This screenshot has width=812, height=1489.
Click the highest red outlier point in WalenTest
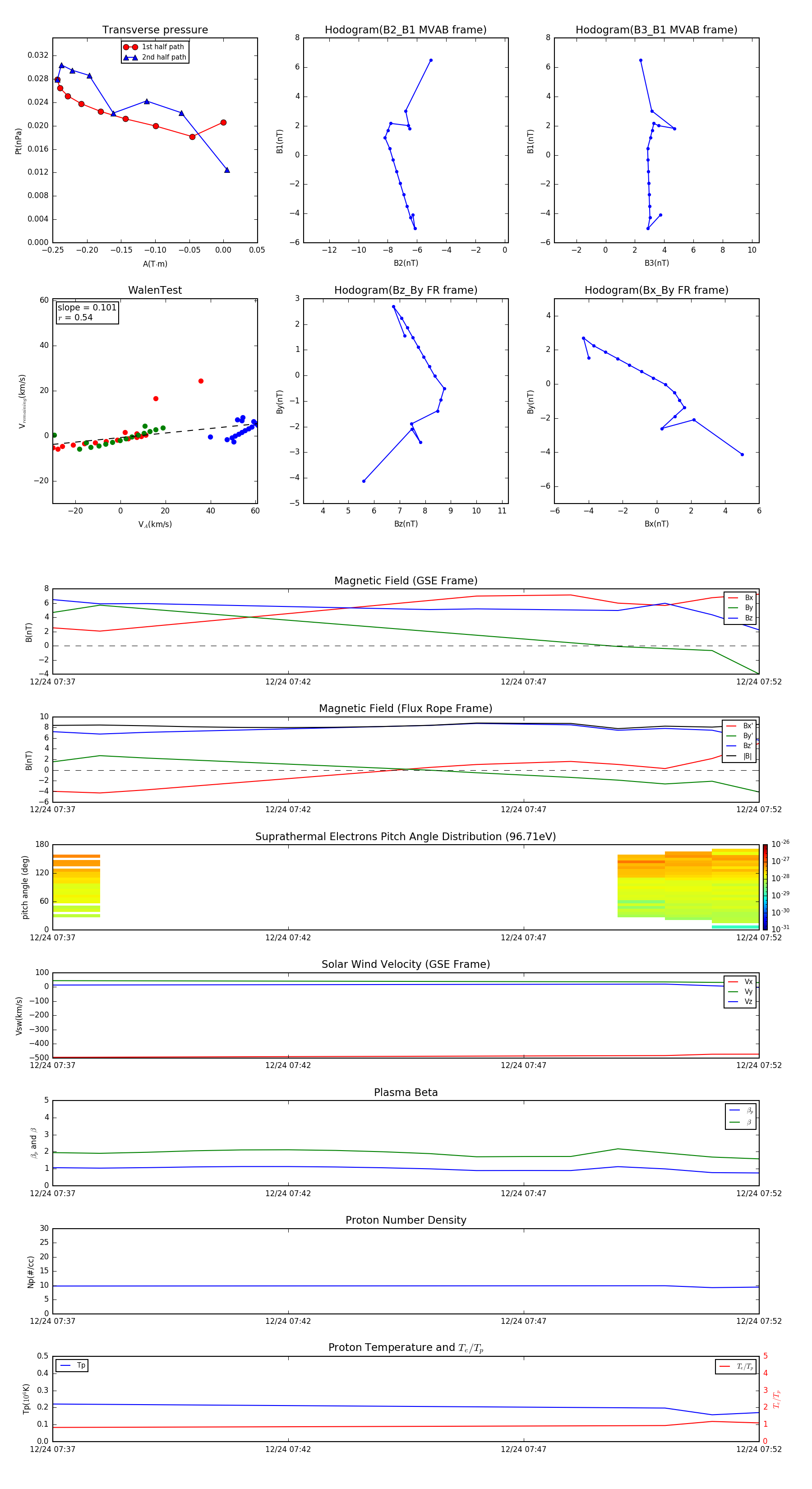click(x=201, y=381)
